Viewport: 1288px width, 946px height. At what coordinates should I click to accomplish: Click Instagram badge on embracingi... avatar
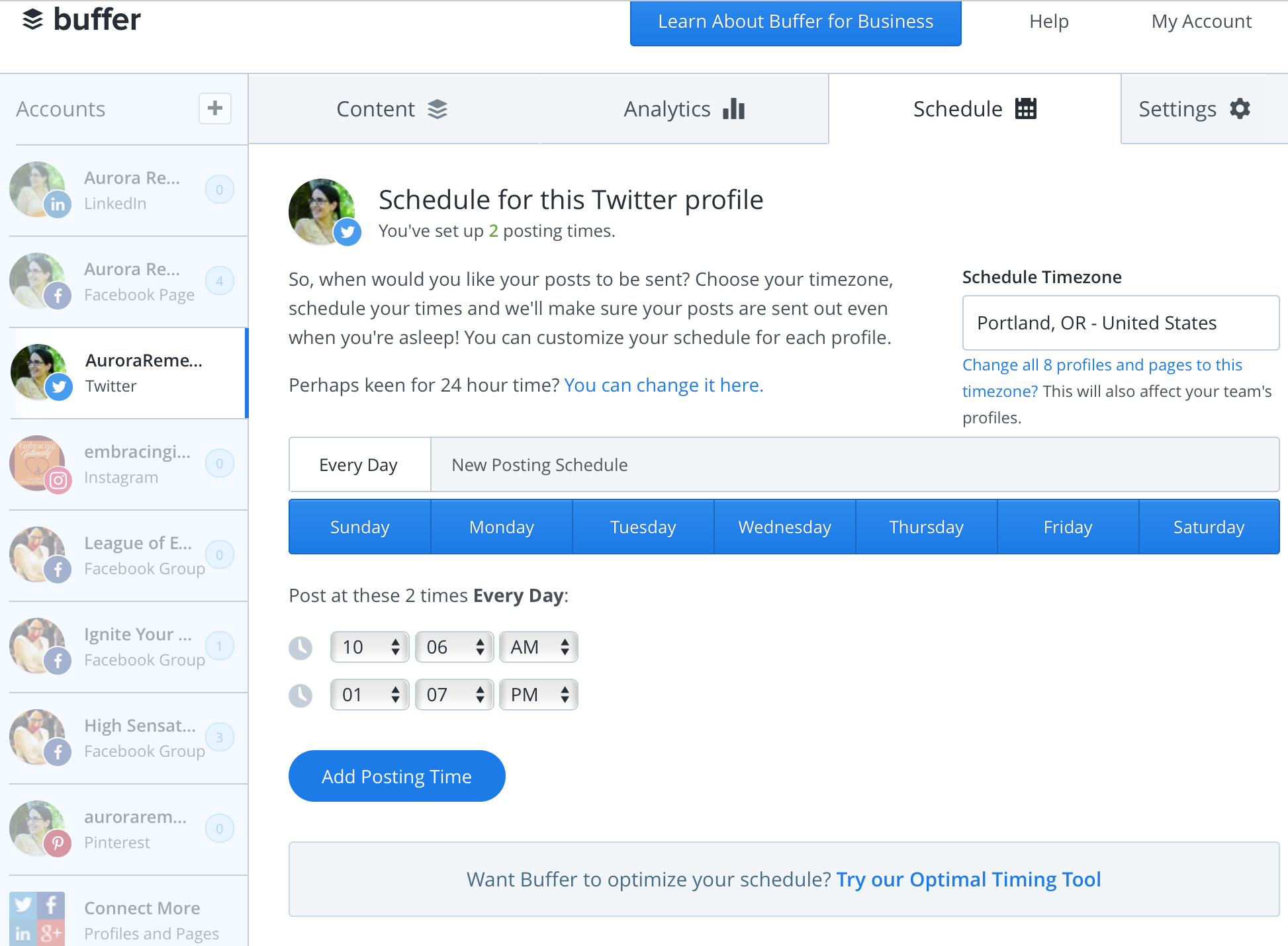point(58,480)
